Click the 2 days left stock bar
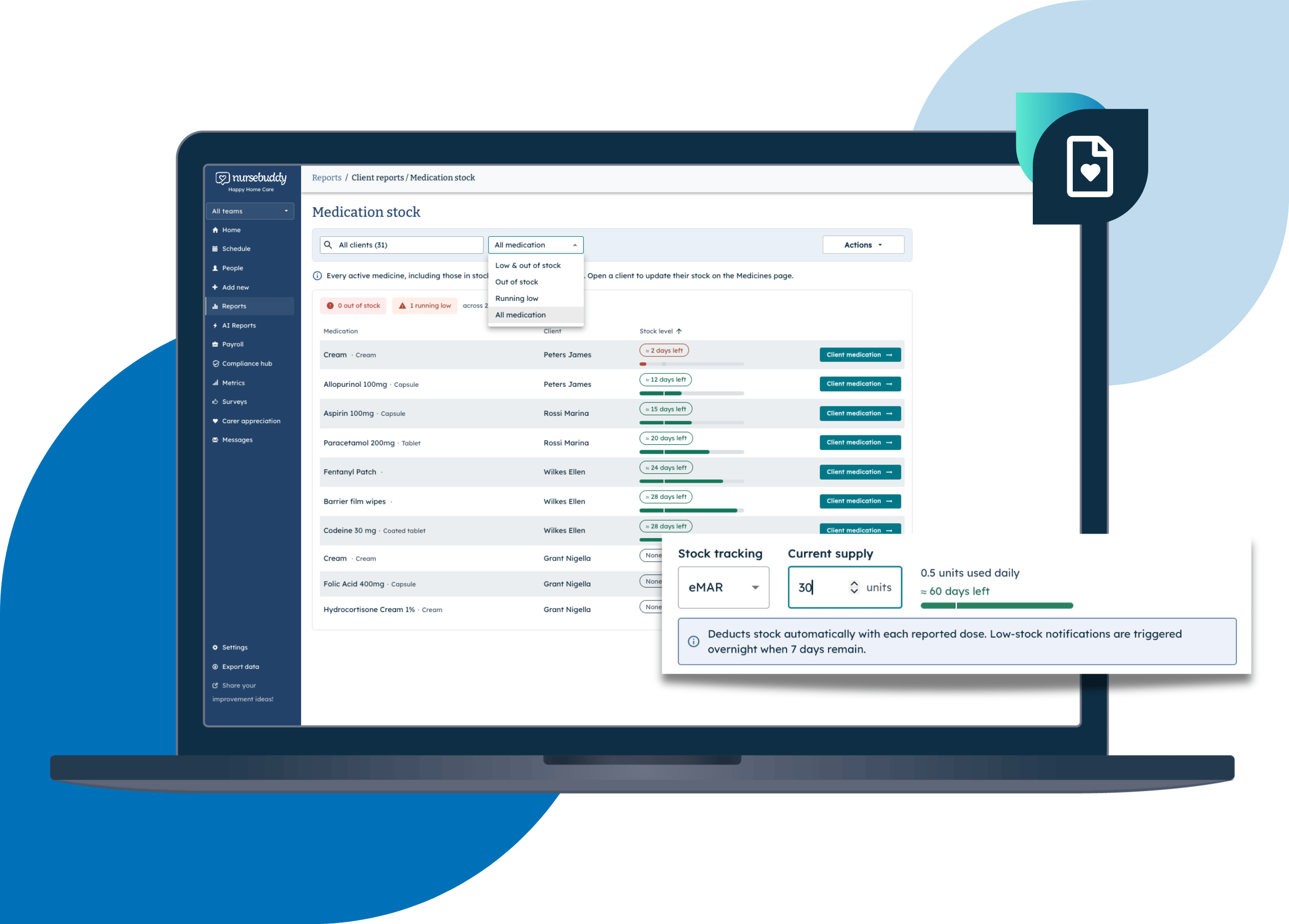This screenshot has width=1289, height=924. (x=691, y=364)
